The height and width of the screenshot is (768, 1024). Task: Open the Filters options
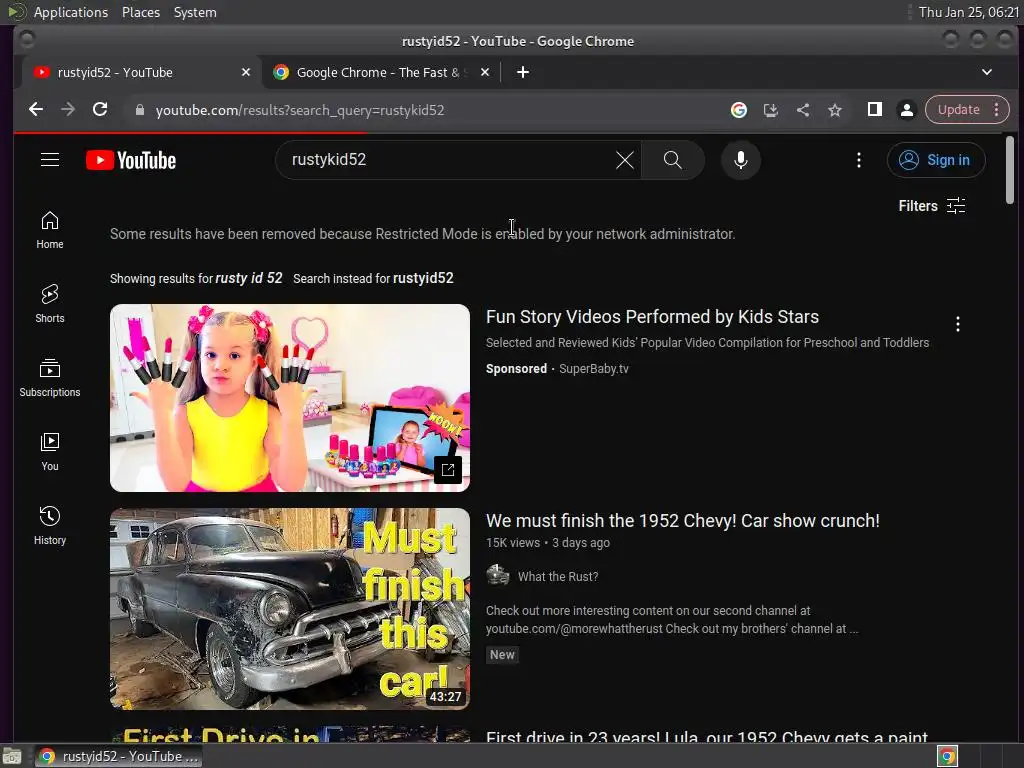click(x=932, y=206)
